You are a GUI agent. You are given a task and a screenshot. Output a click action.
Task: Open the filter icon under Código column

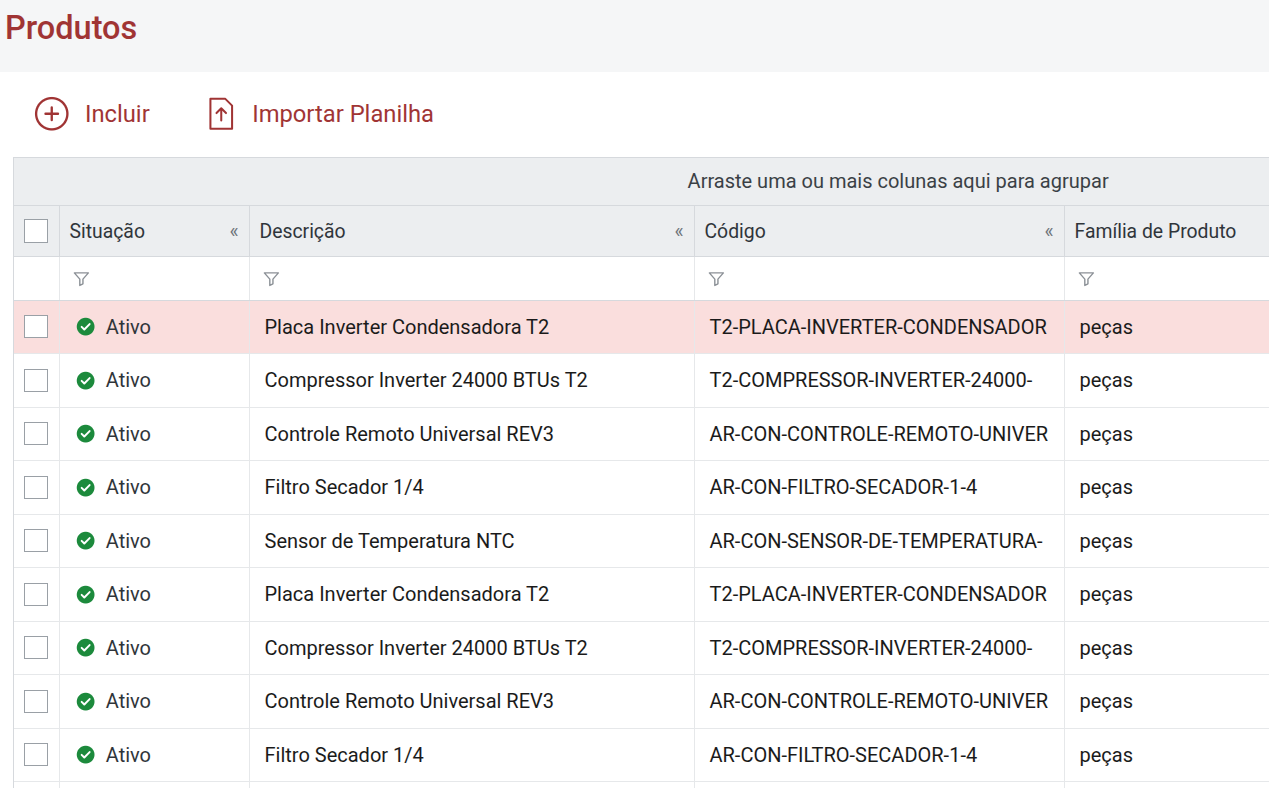click(716, 279)
